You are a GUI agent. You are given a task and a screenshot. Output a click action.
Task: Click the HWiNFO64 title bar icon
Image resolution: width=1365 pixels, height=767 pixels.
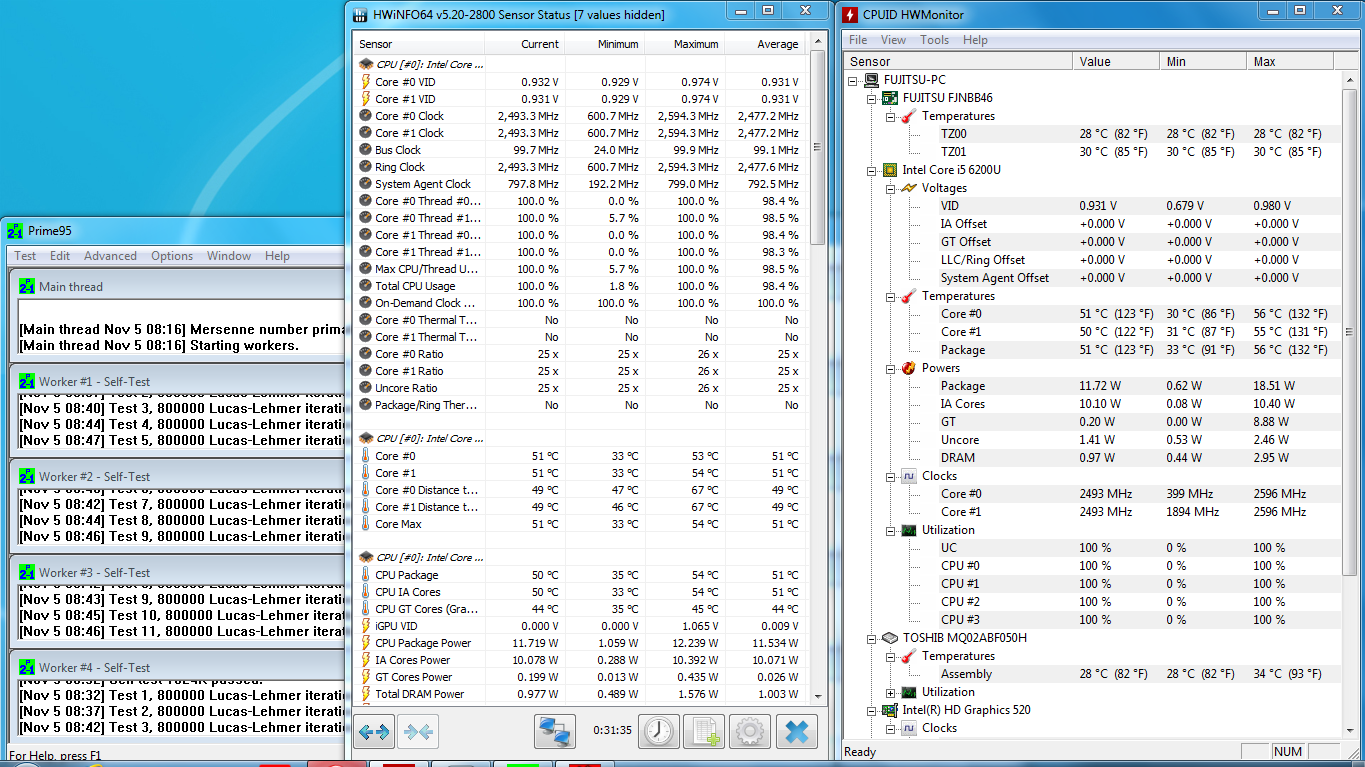click(x=361, y=14)
